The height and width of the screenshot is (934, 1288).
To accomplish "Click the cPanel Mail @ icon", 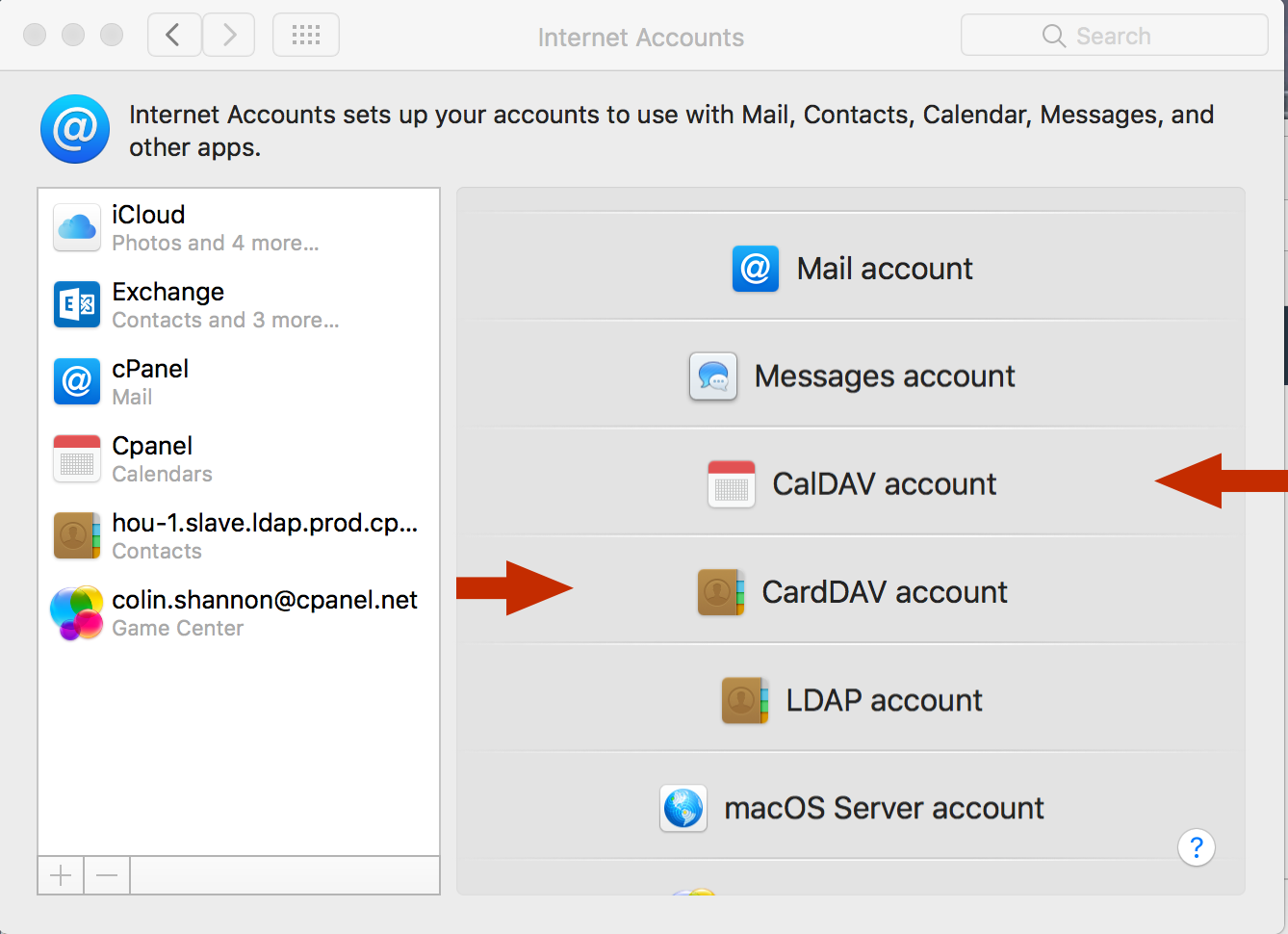I will (77, 381).
